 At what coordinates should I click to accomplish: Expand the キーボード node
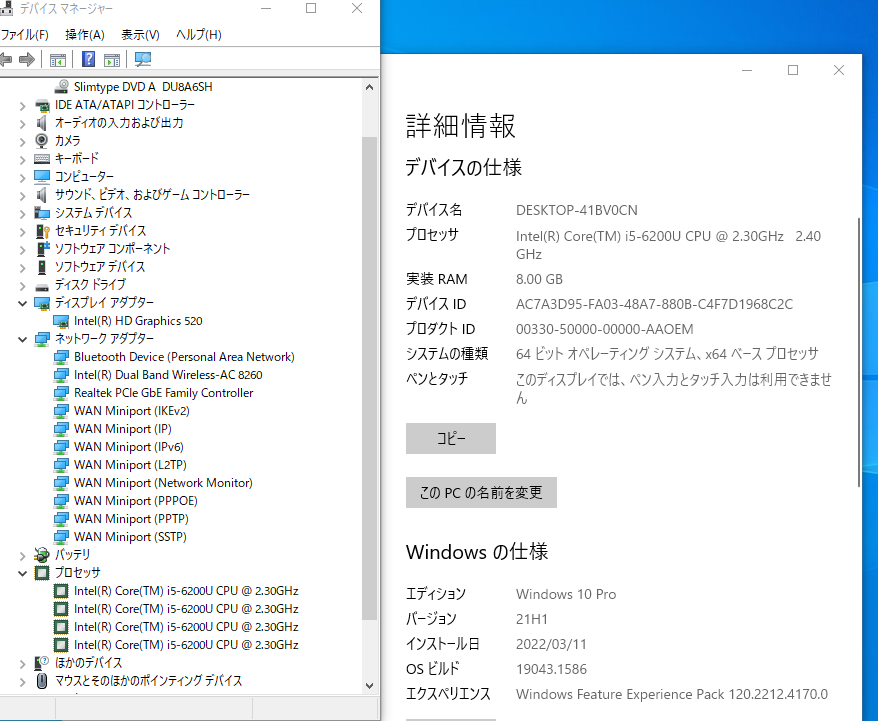click(22, 160)
